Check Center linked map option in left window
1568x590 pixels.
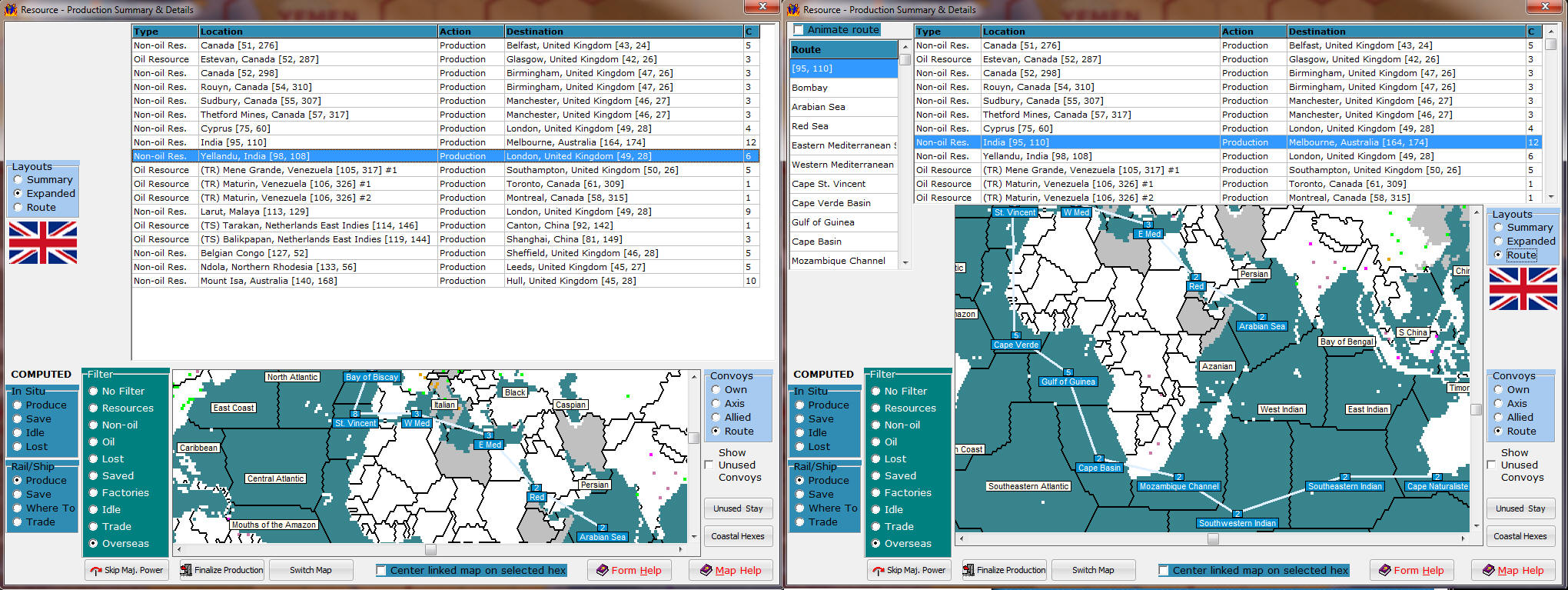click(x=381, y=570)
